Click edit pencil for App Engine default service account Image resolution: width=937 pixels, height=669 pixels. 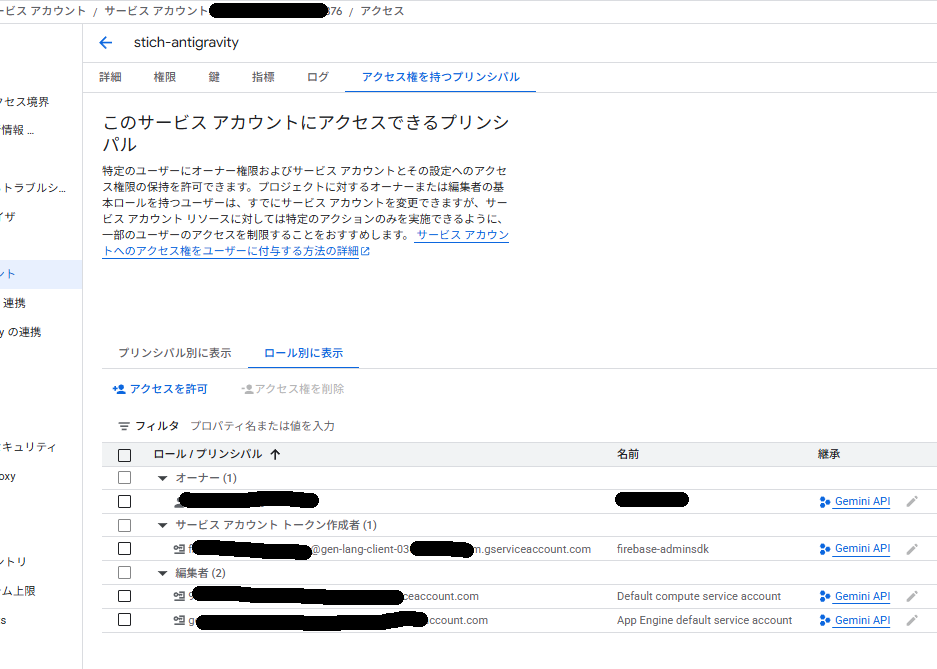pos(911,620)
